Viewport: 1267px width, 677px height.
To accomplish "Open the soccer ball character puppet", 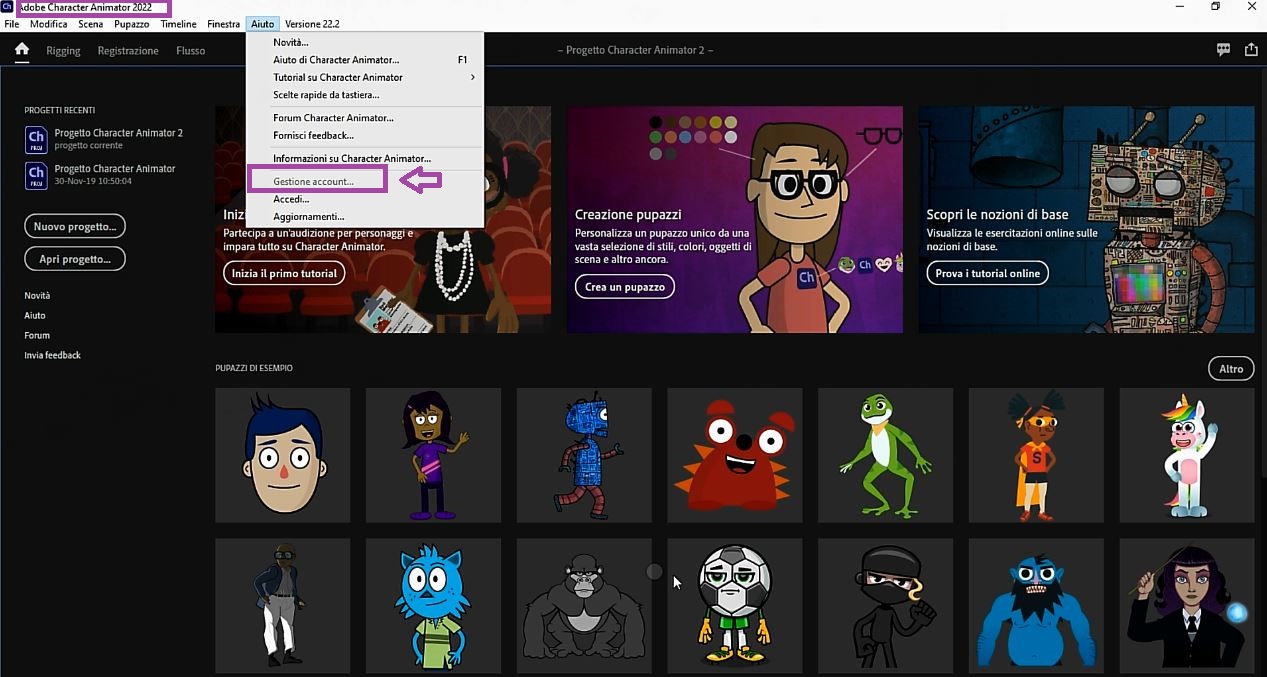I will [735, 606].
